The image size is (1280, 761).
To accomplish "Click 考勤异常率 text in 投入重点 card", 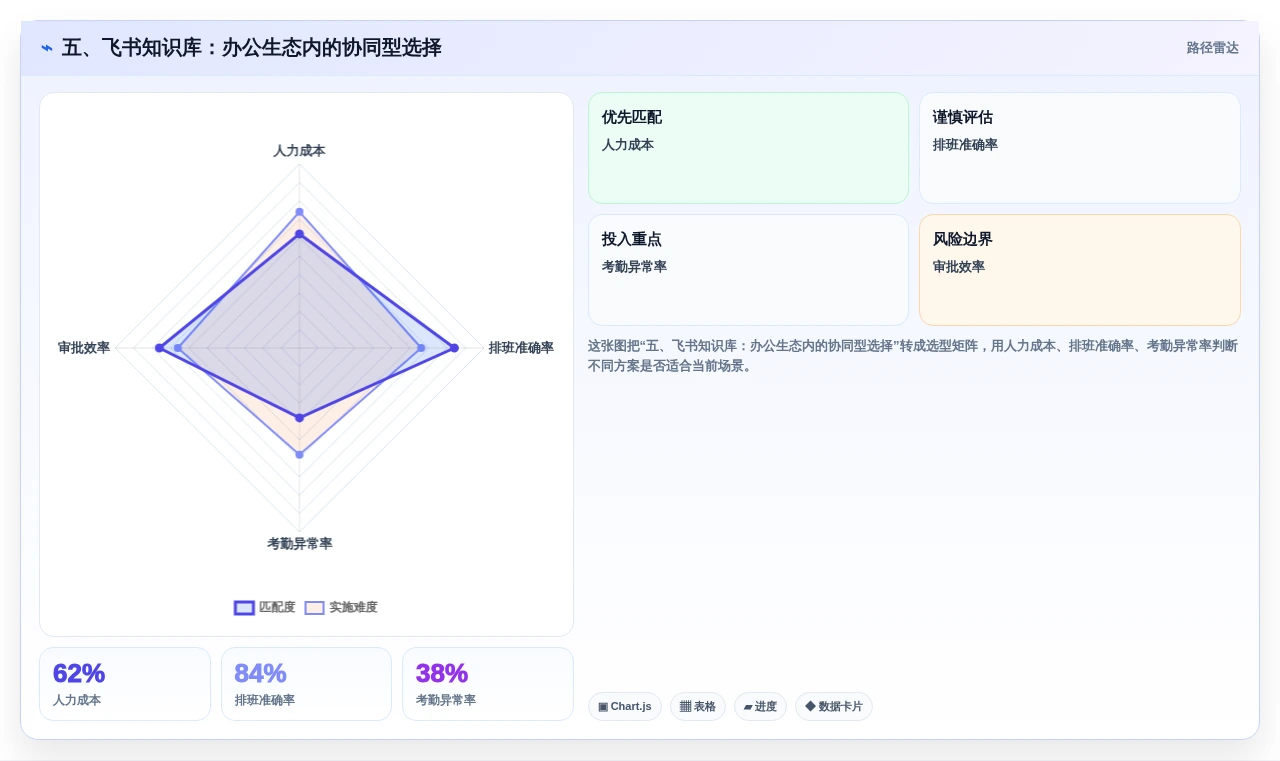I will [x=634, y=267].
